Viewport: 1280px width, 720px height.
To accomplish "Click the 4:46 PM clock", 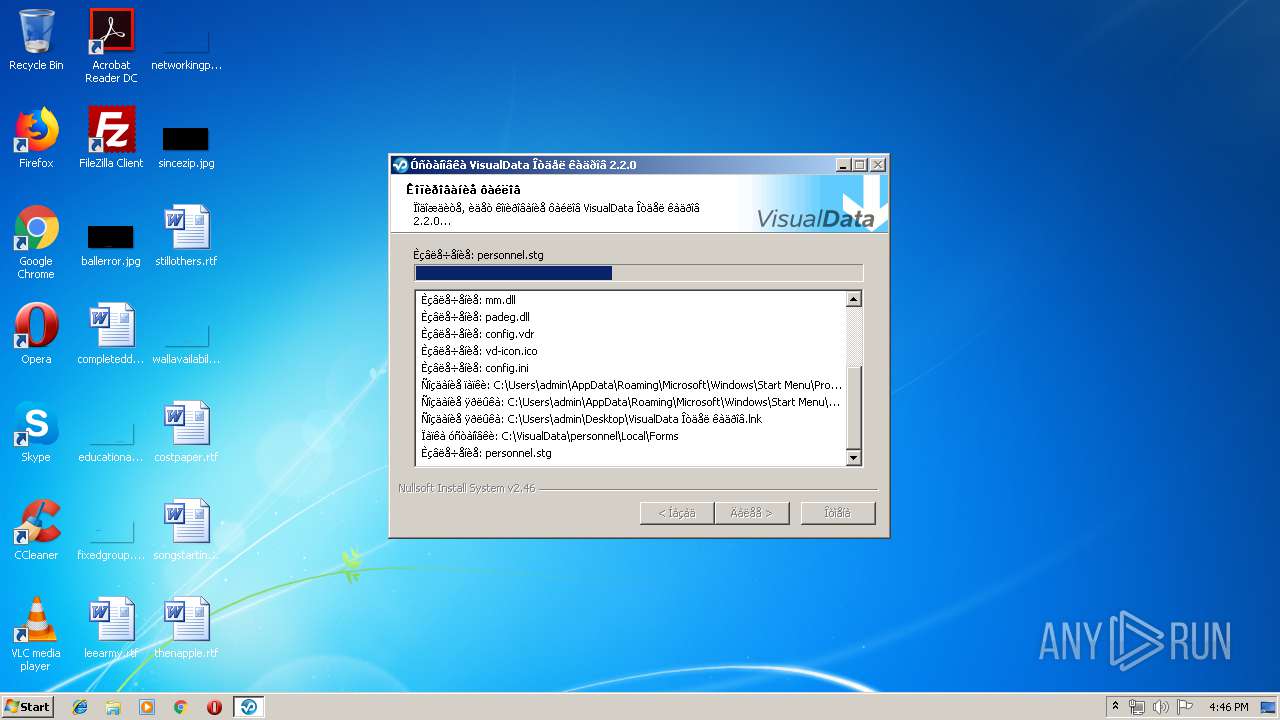I will [x=1228, y=707].
